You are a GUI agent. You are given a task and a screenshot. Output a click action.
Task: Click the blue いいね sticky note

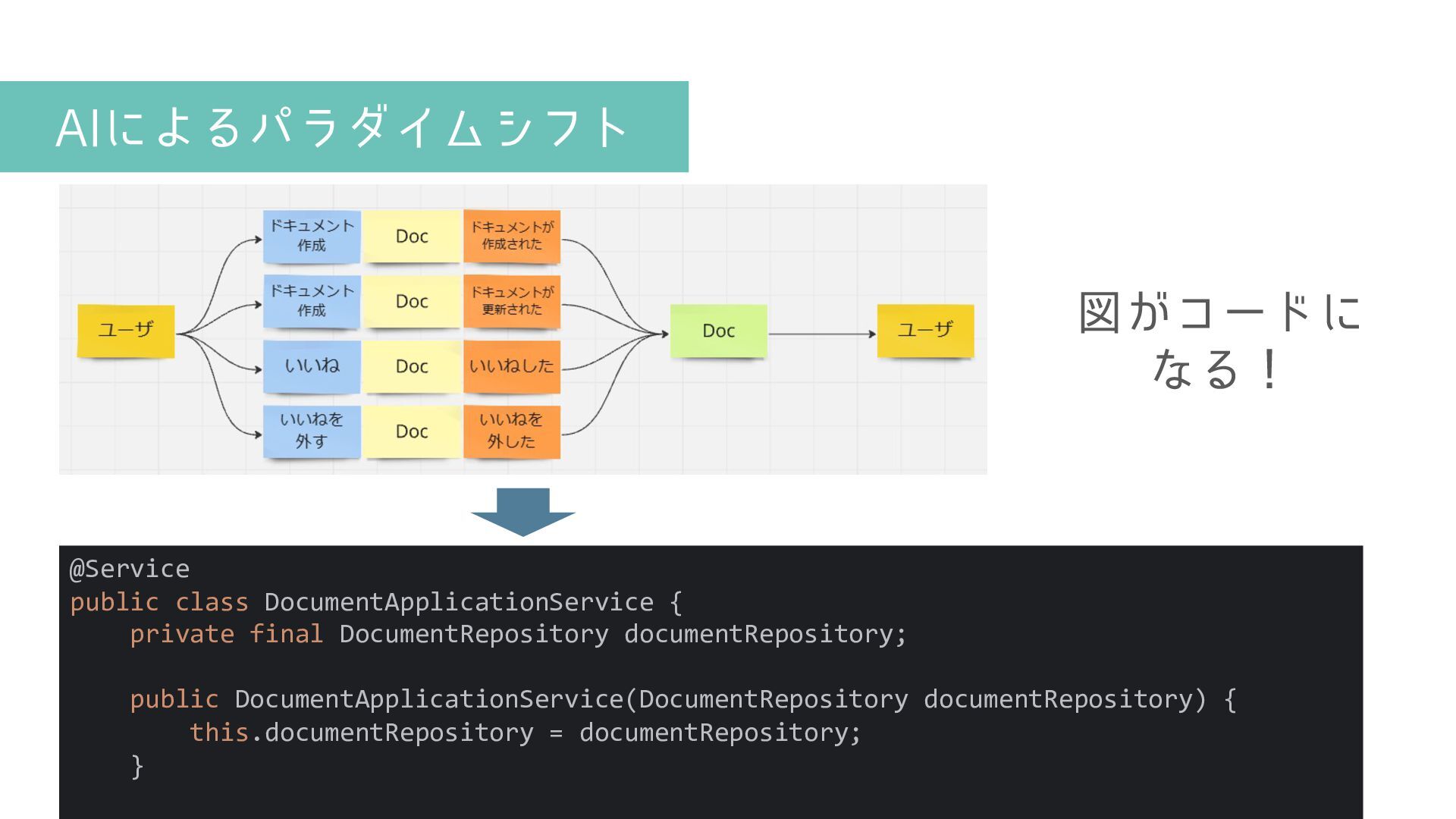312,366
